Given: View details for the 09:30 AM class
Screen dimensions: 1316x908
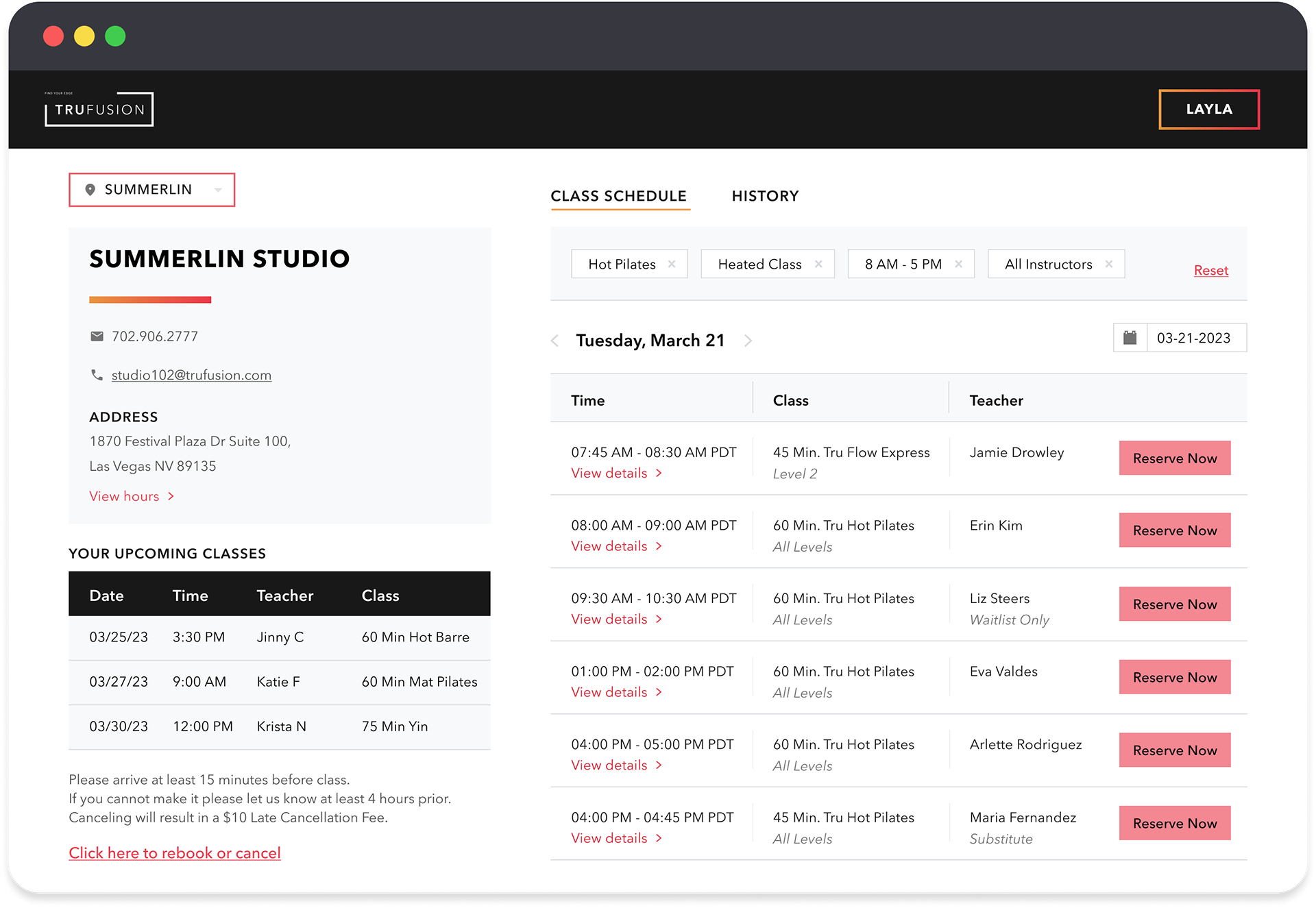Looking at the screenshot, I should (x=616, y=619).
